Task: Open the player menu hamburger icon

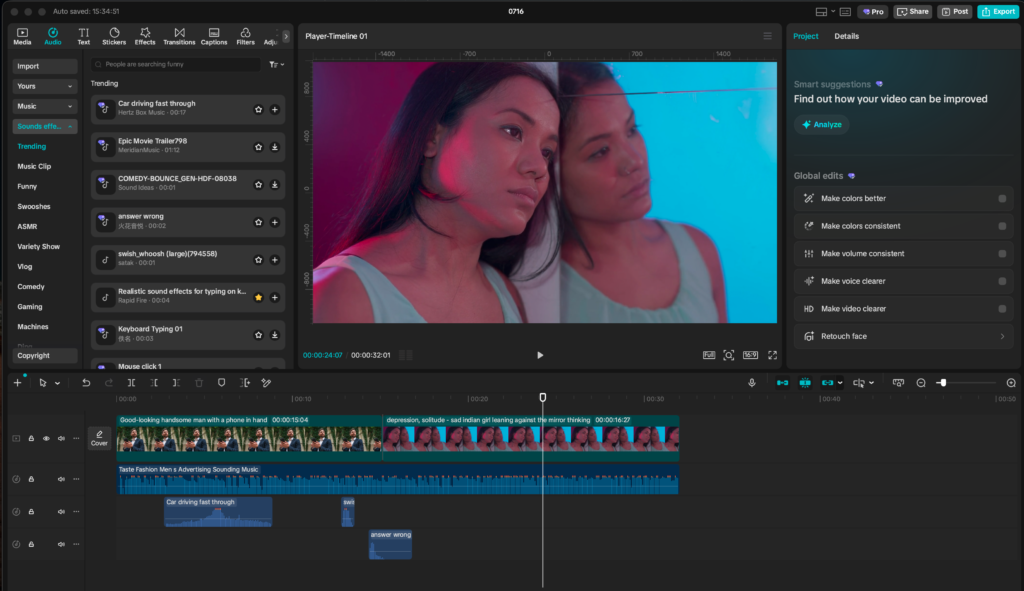Action: click(x=767, y=36)
